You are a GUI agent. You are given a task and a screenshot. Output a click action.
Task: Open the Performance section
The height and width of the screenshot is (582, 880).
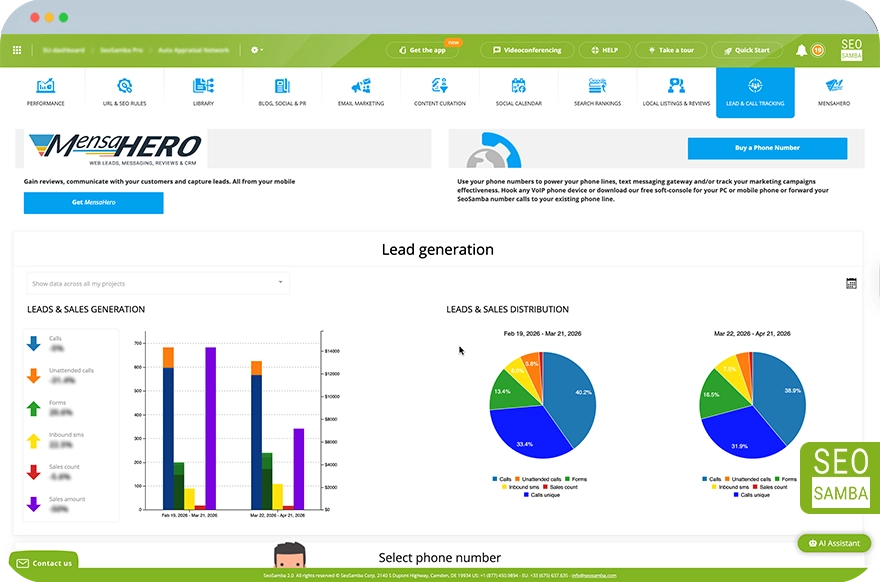tap(45, 93)
